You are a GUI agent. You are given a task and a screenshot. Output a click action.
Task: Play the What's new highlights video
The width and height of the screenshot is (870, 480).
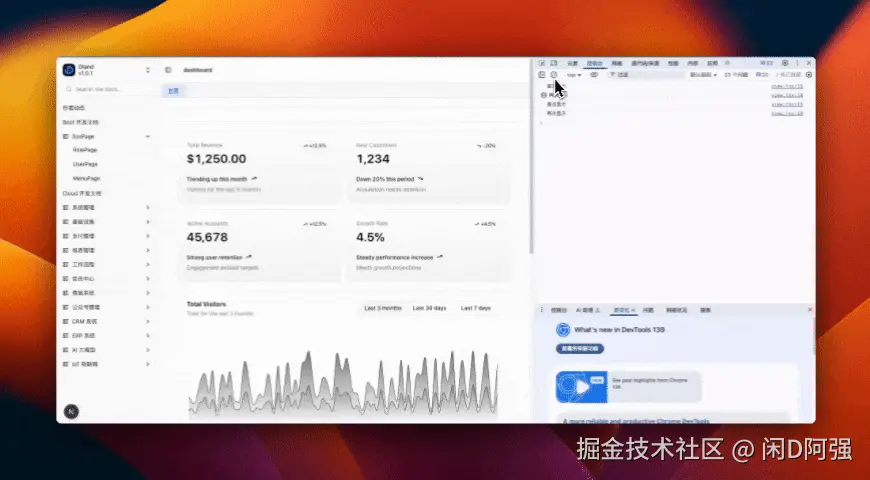coord(581,387)
